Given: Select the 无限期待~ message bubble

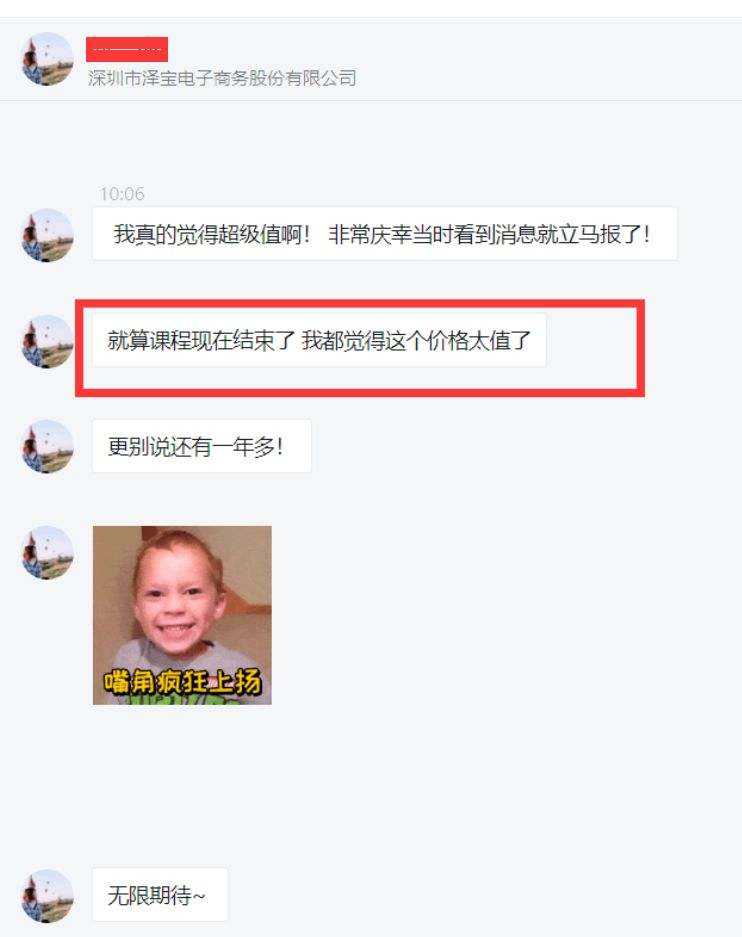Looking at the screenshot, I should [x=160, y=895].
